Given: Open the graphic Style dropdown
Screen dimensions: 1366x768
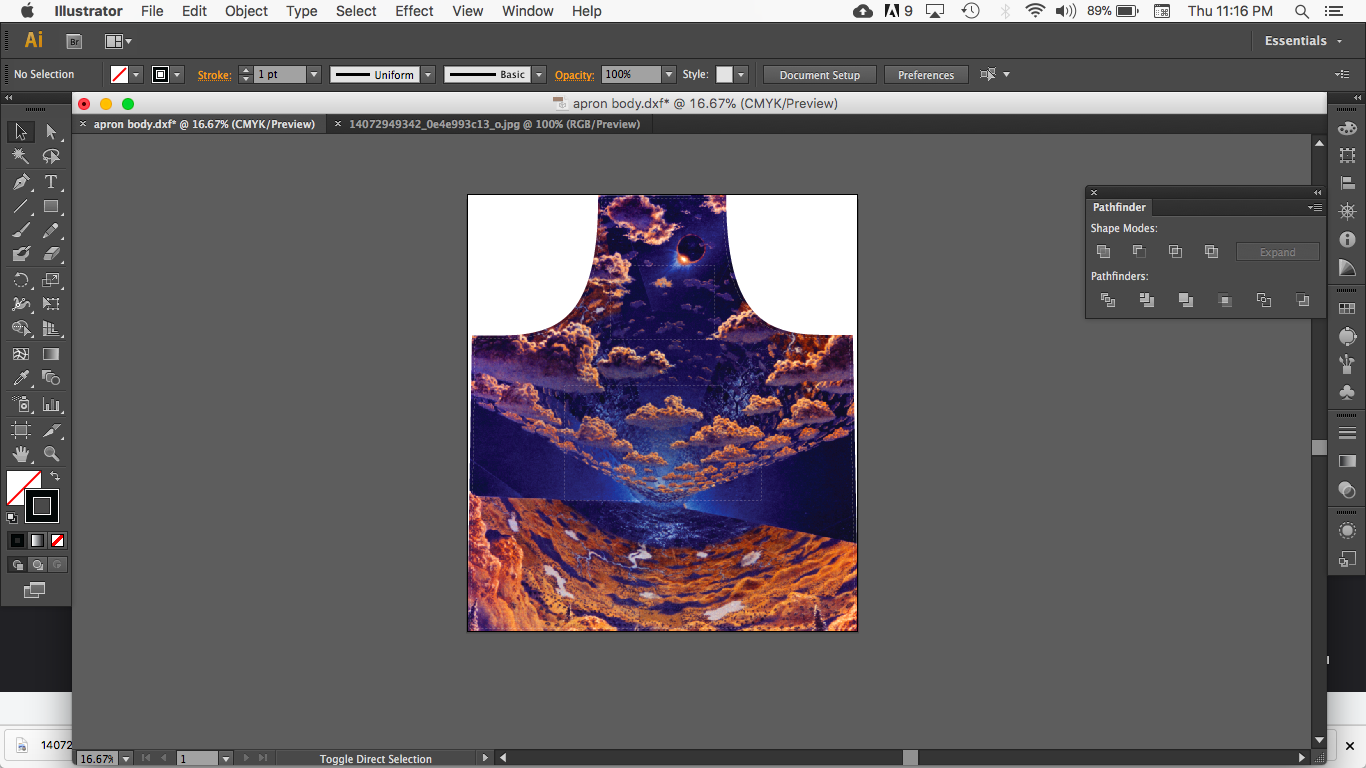Looking at the screenshot, I should (x=740, y=75).
